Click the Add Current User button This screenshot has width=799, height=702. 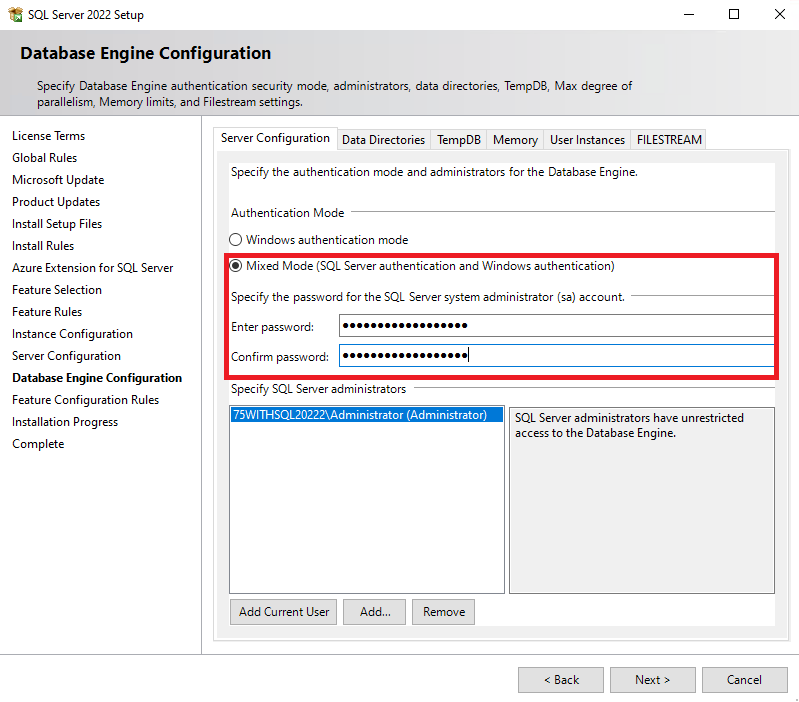tap(284, 611)
